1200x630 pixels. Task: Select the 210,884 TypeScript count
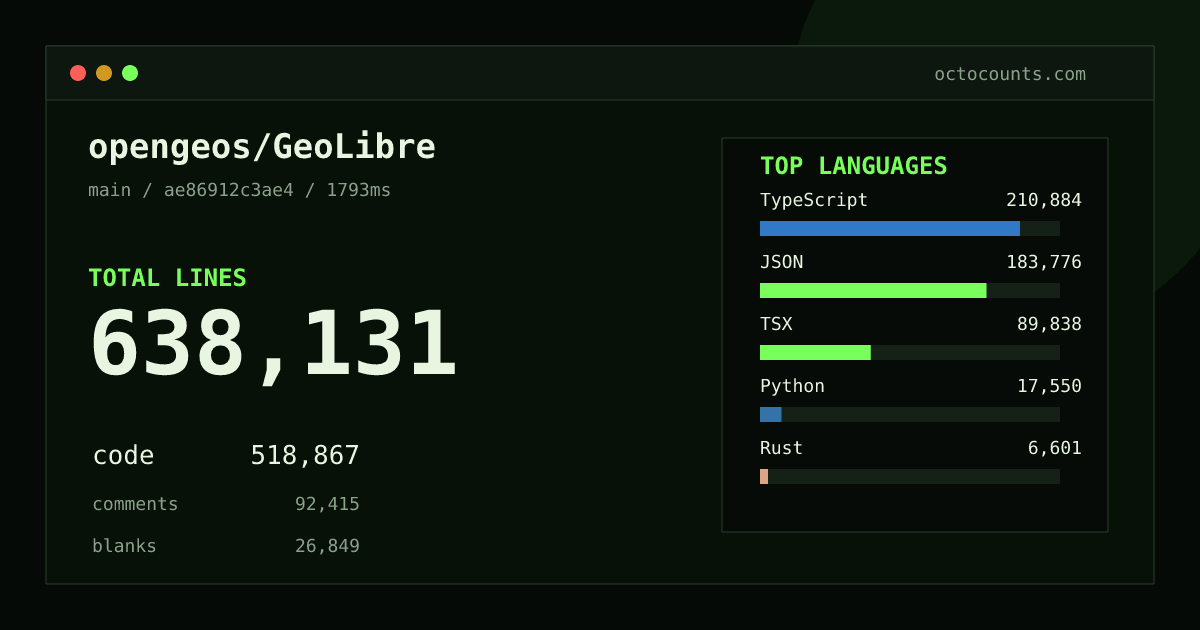coord(1044,200)
